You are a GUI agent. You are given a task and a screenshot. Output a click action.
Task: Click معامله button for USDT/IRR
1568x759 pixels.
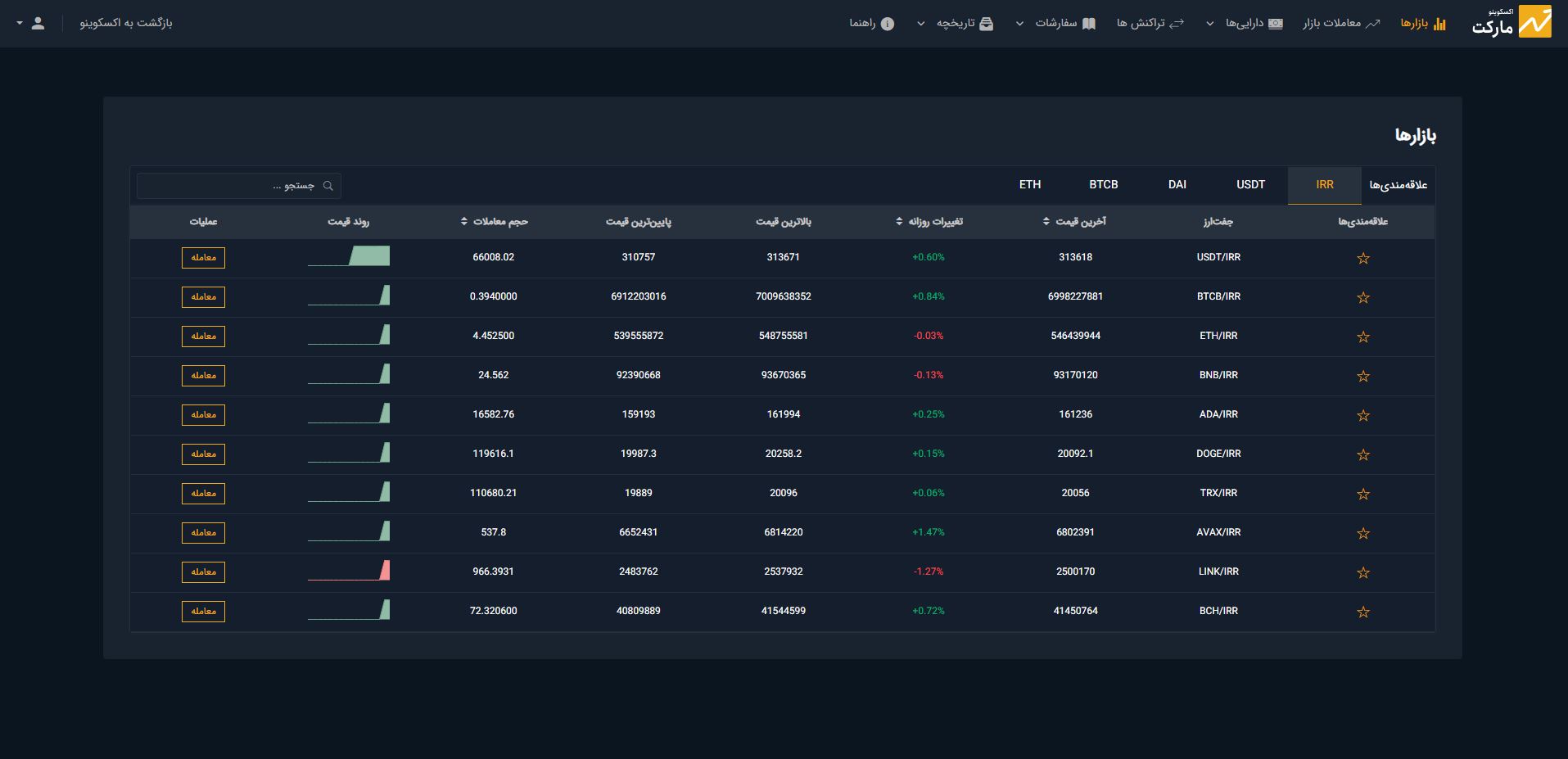pos(203,258)
